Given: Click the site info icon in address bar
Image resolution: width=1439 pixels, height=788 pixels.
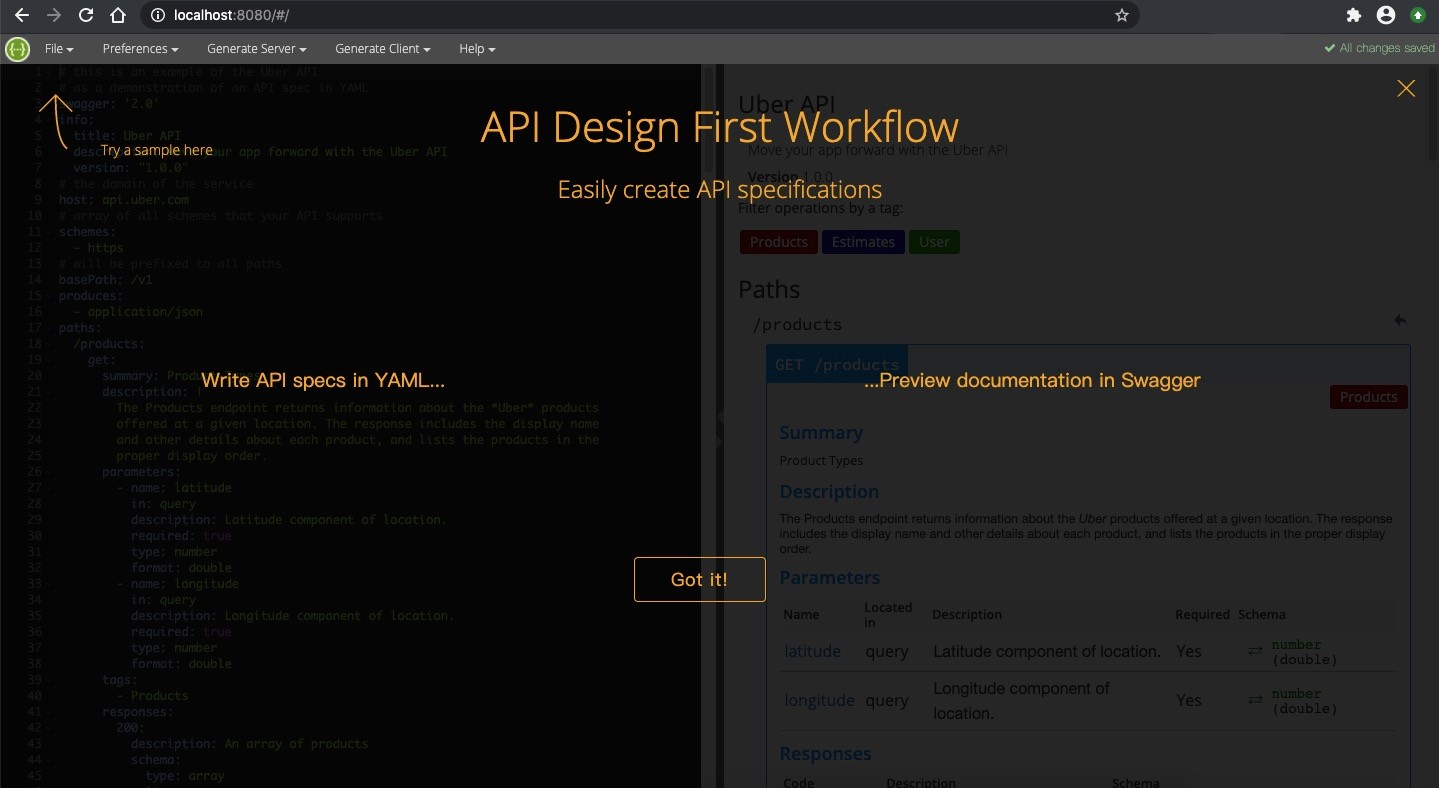Looking at the screenshot, I should [158, 15].
